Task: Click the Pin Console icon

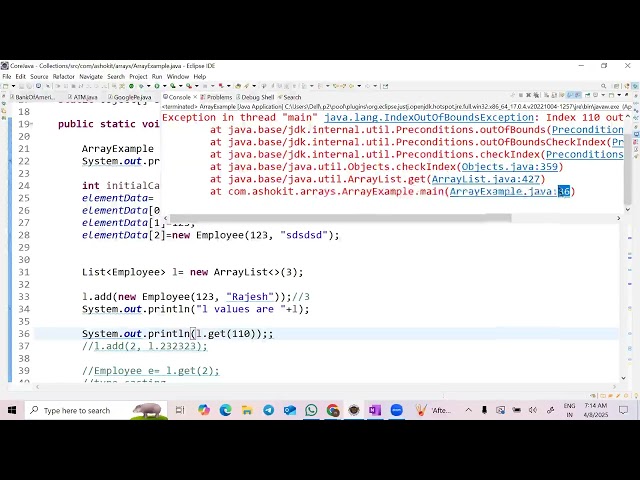Action: tap(588, 95)
